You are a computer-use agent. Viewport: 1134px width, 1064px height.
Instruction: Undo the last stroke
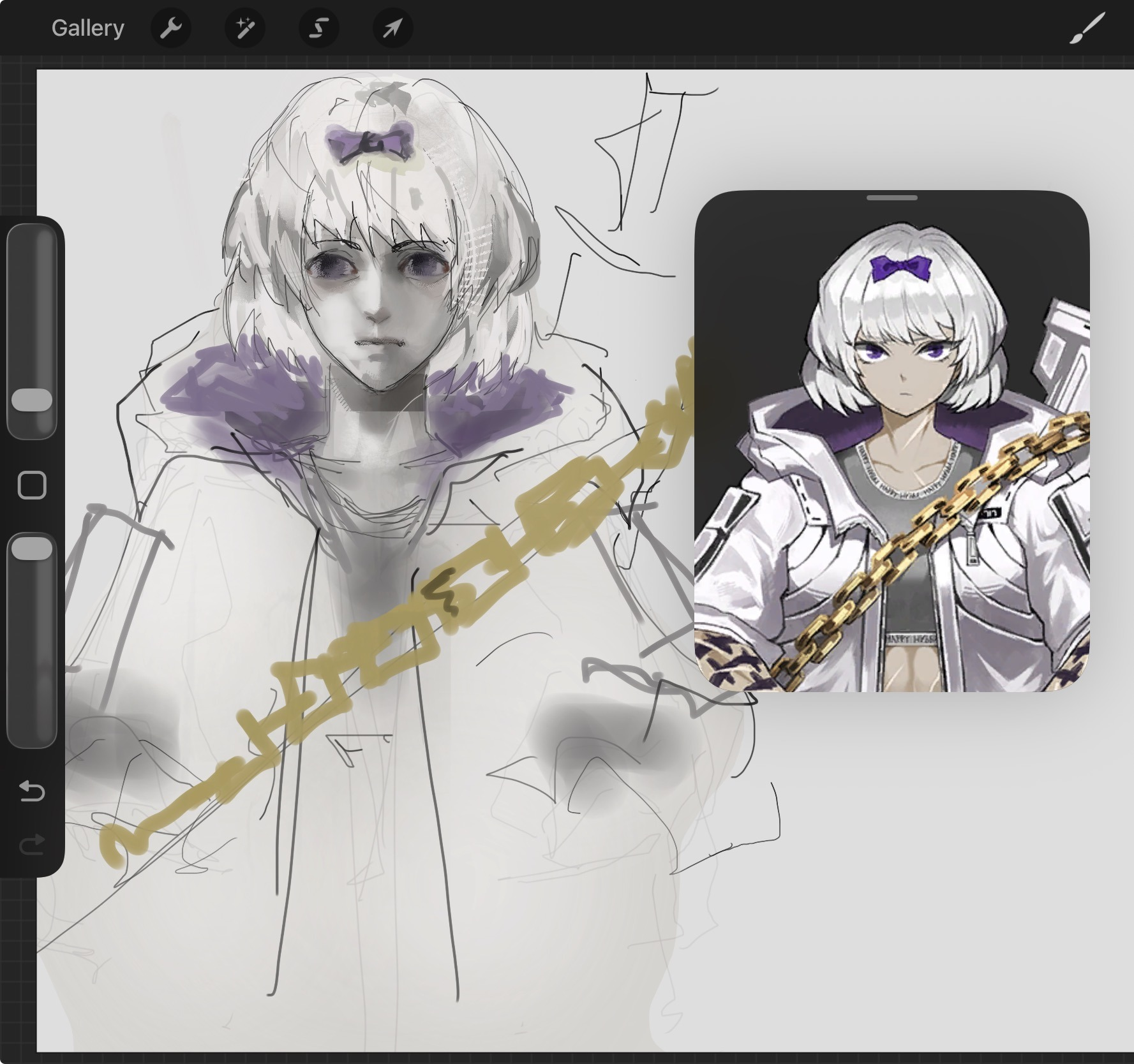point(32,792)
